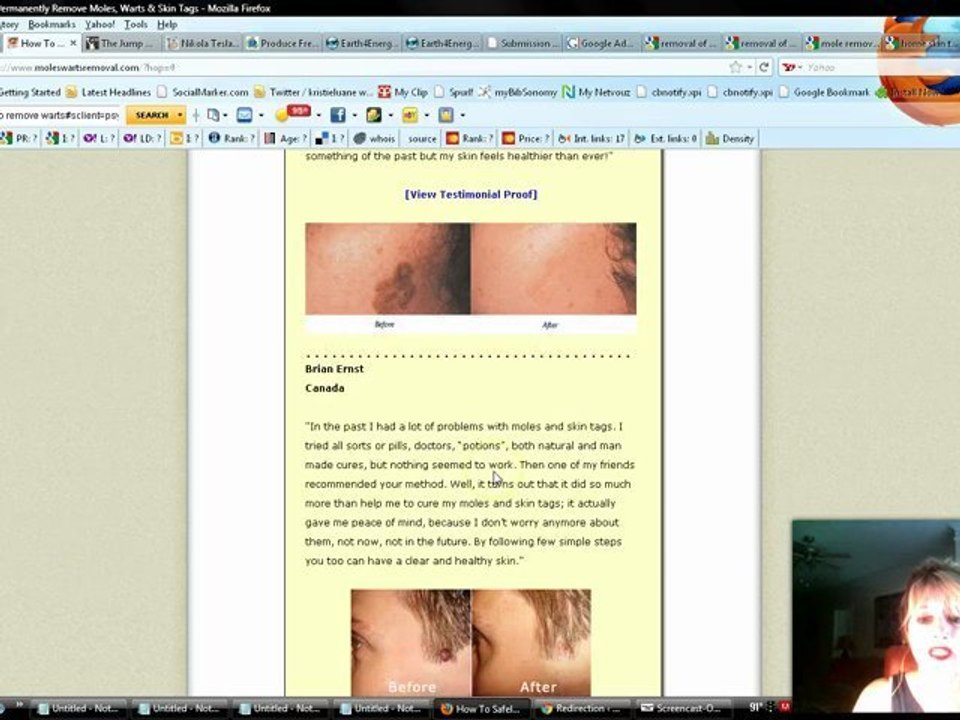The height and width of the screenshot is (720, 960).
Task: Open the Bookmarks menu
Action: 52,24
